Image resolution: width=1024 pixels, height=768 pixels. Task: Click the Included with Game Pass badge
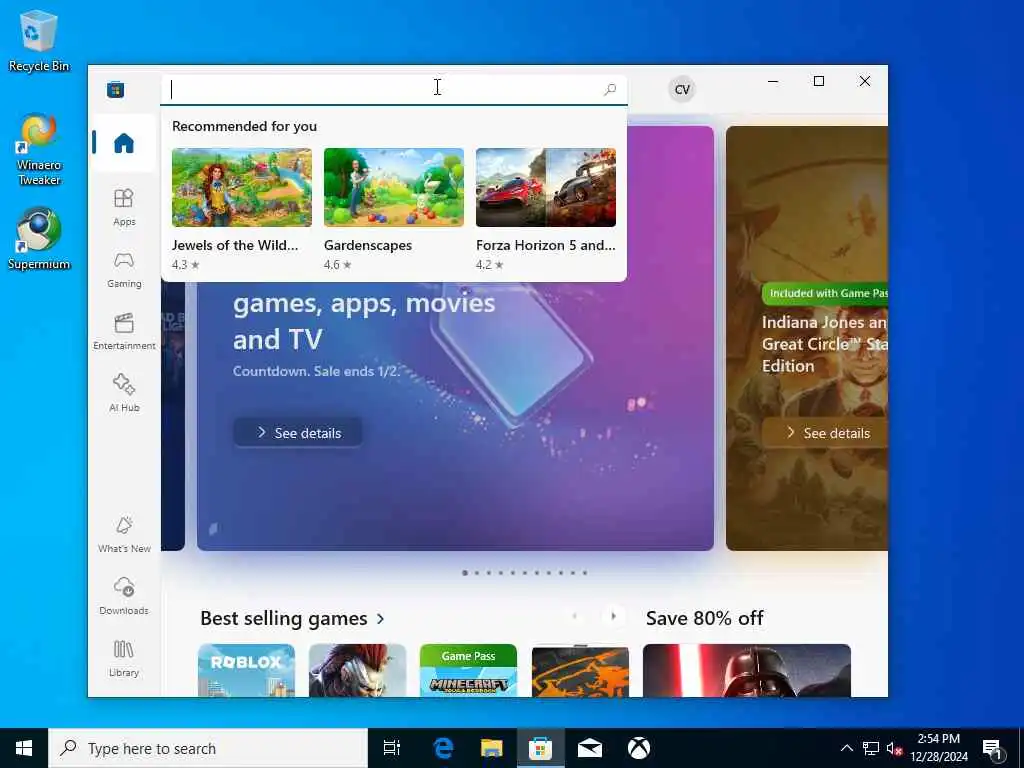coord(825,293)
